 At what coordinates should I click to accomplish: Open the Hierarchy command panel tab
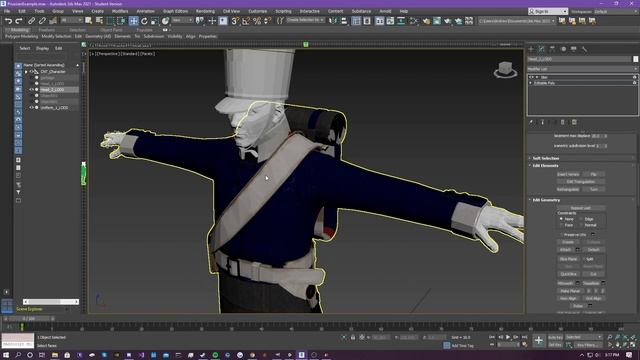pos(552,49)
